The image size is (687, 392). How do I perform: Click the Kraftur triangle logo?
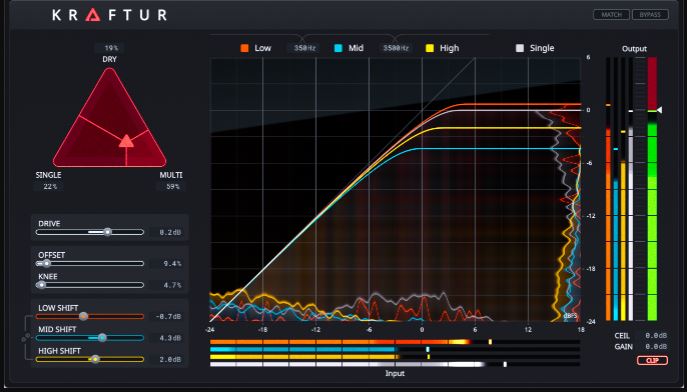[93, 14]
